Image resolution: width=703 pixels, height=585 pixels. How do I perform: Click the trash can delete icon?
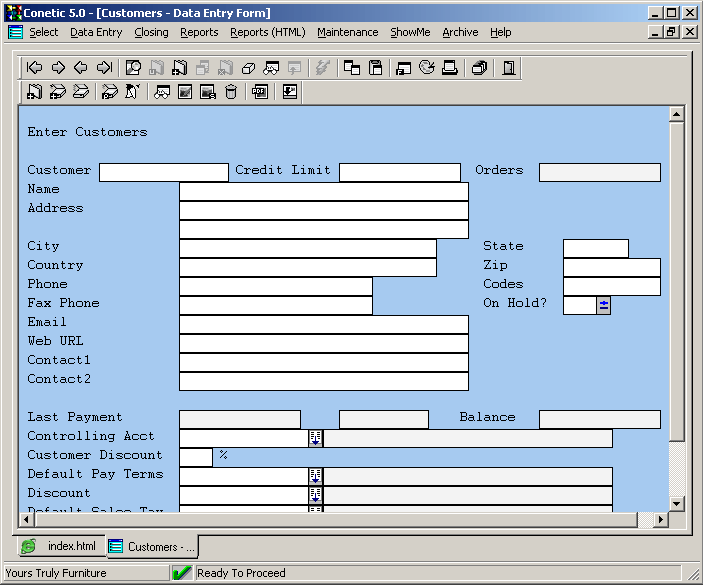(x=231, y=92)
